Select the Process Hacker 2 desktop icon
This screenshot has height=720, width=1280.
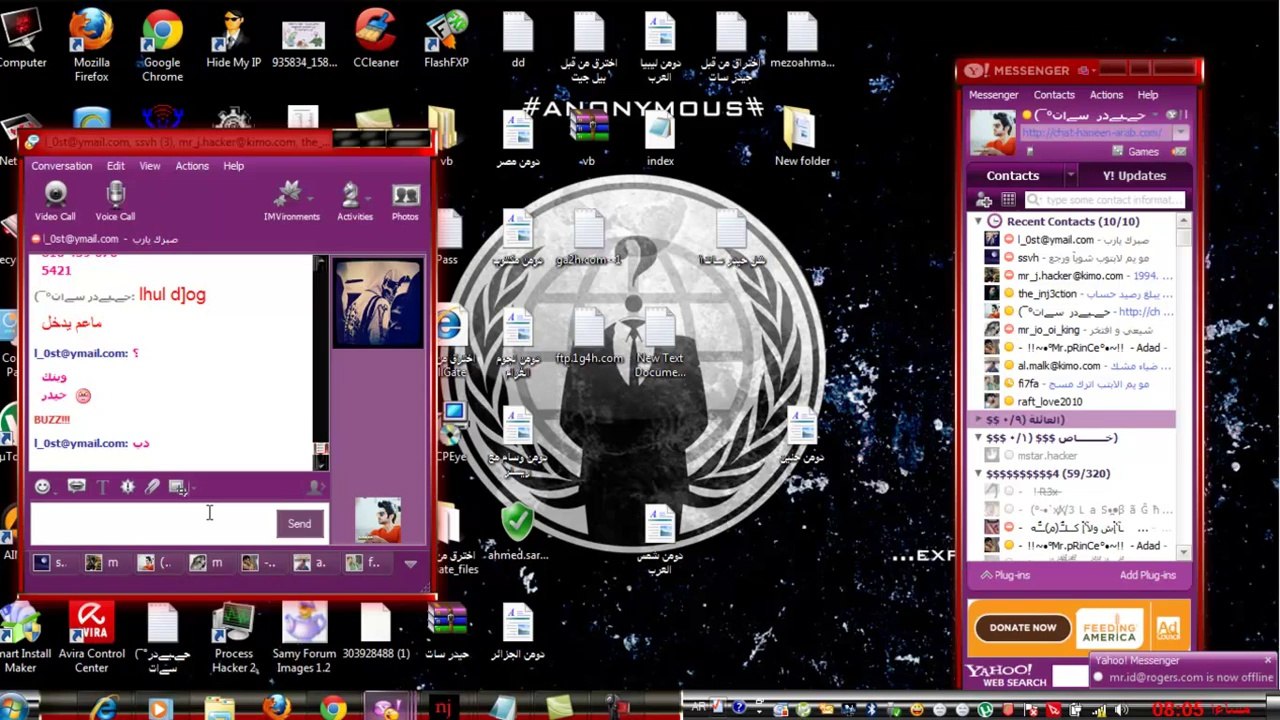coord(233,638)
